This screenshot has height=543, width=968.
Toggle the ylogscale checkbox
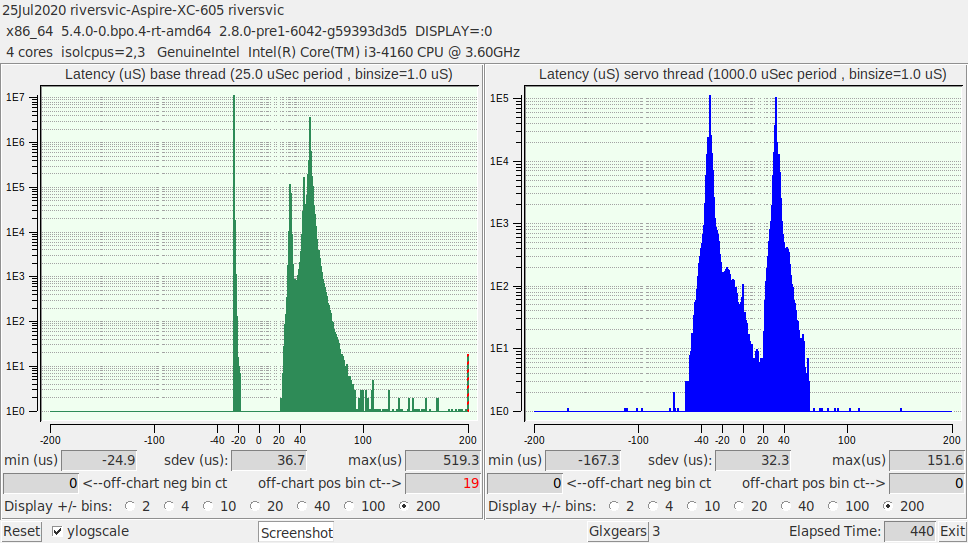tap(57, 531)
